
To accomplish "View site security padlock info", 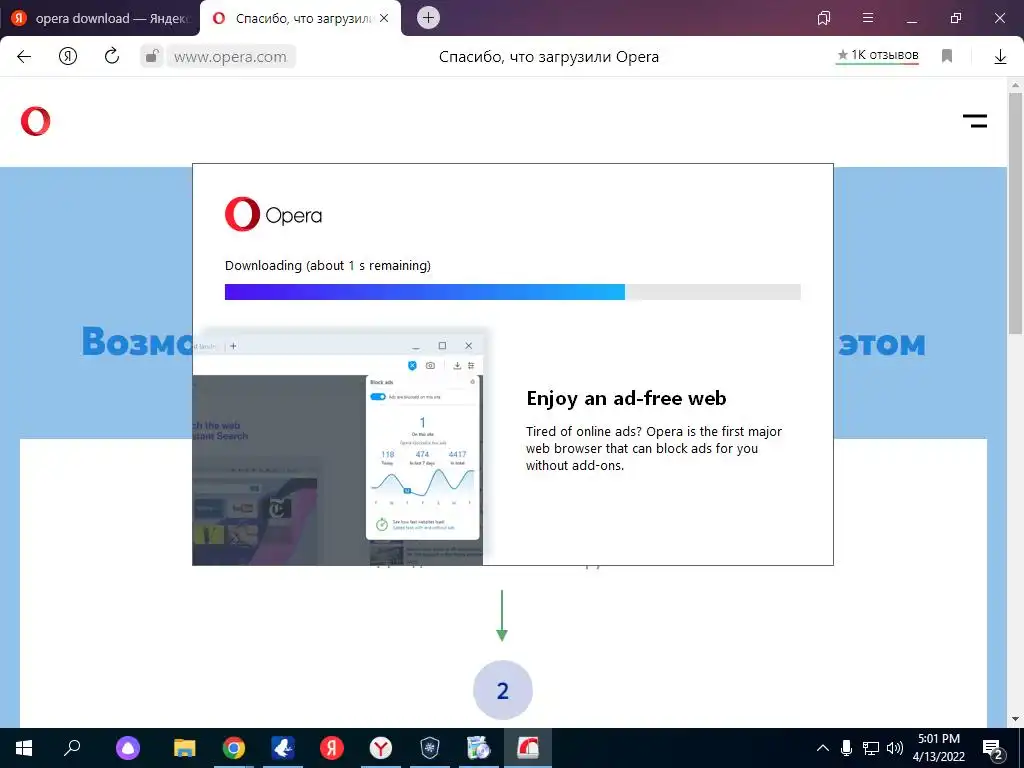I will point(152,56).
